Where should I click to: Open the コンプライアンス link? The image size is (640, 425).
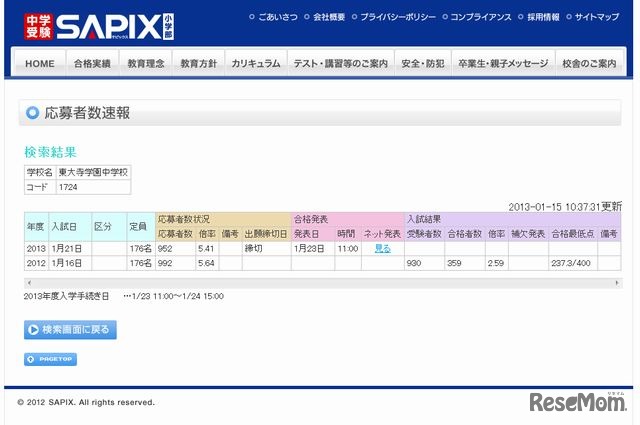pos(480,17)
